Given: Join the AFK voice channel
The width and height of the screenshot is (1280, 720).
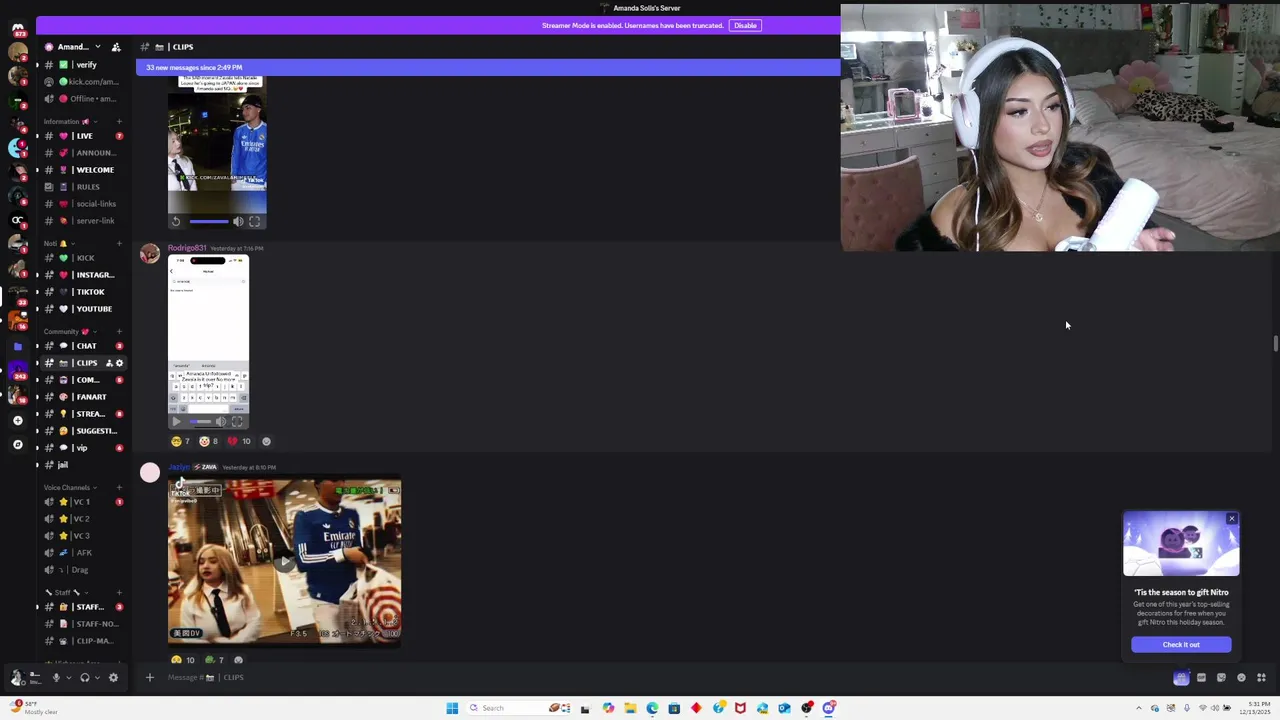Looking at the screenshot, I should coord(82,553).
